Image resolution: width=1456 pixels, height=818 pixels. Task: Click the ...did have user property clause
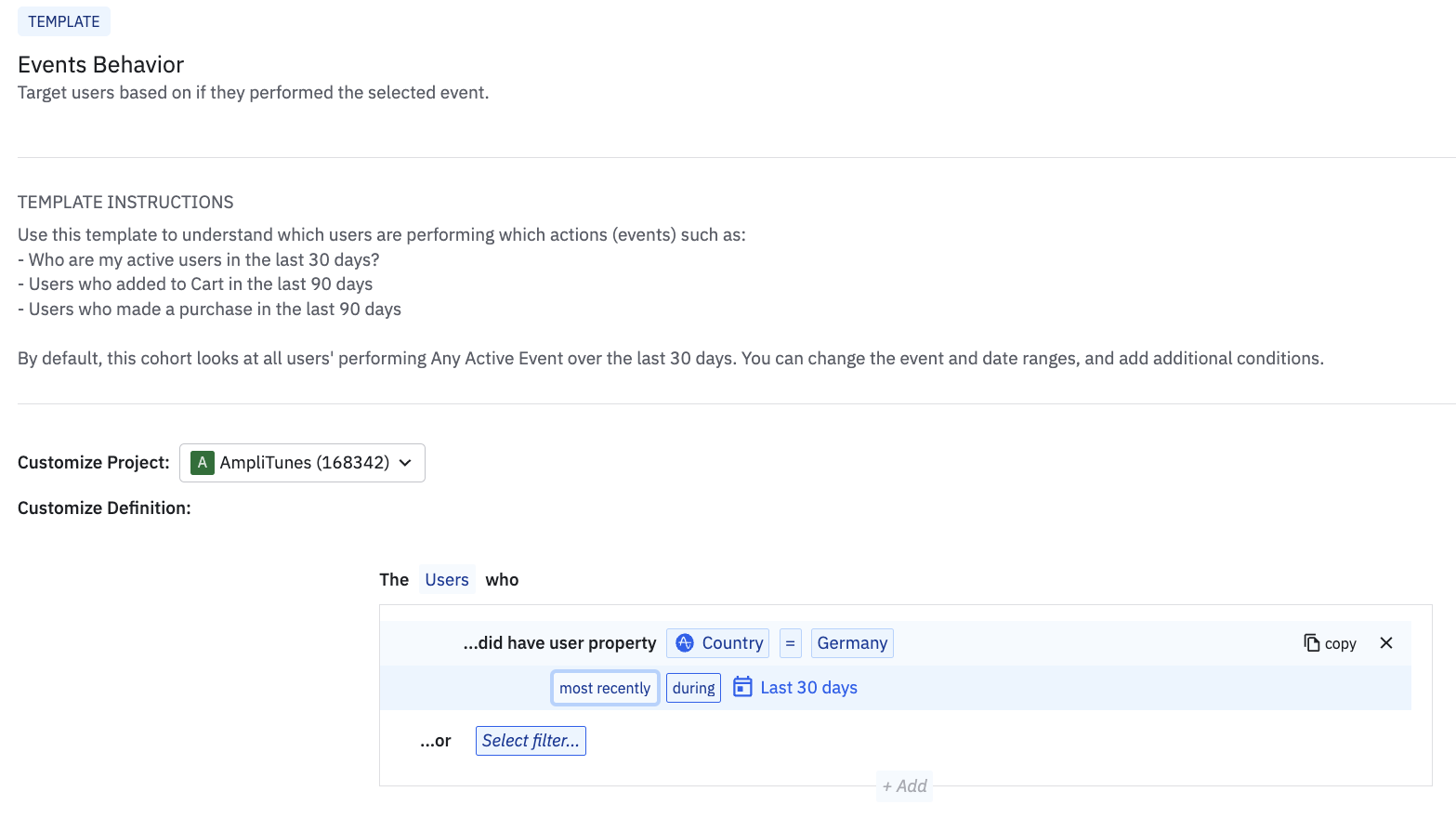559,643
